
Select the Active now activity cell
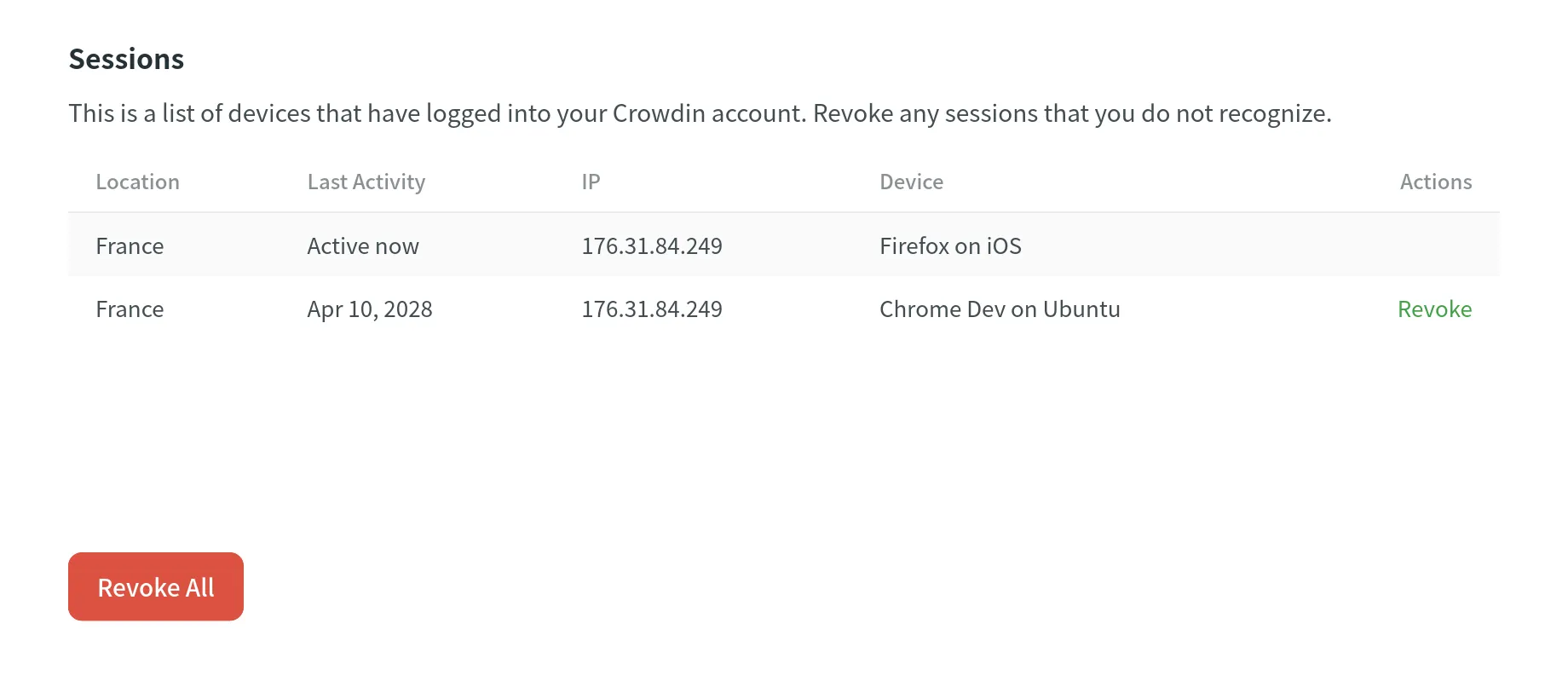[x=363, y=246]
